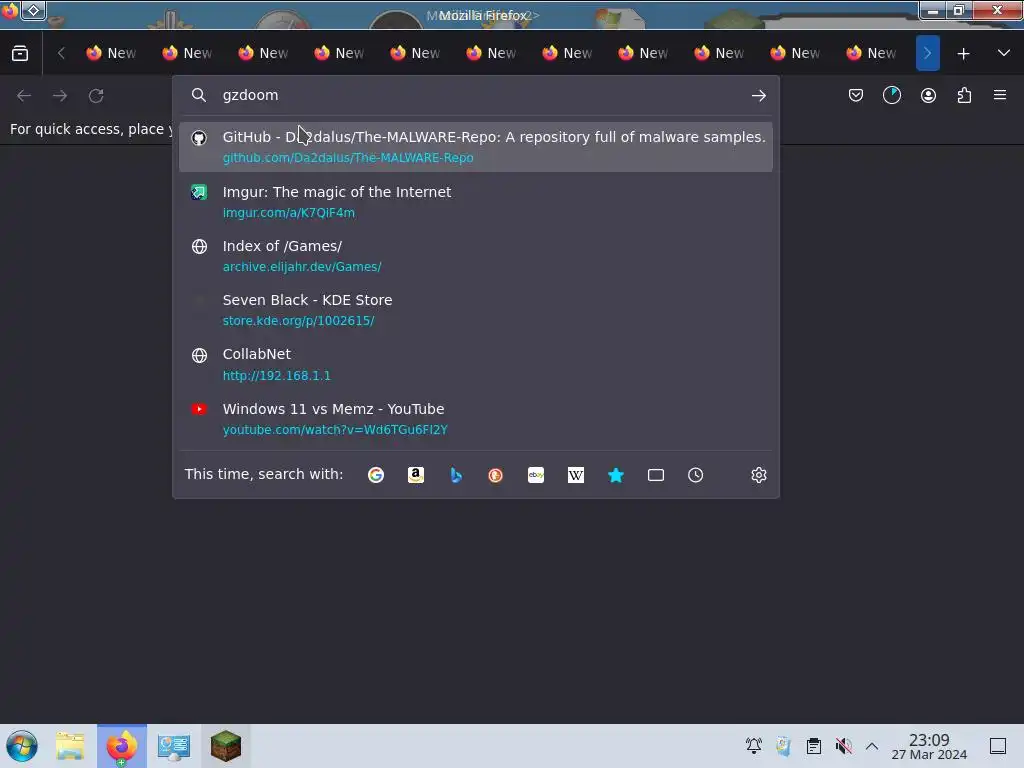Viewport: 1024px width, 768px height.
Task: Search this time with Wikipedia
Action: (x=575, y=475)
